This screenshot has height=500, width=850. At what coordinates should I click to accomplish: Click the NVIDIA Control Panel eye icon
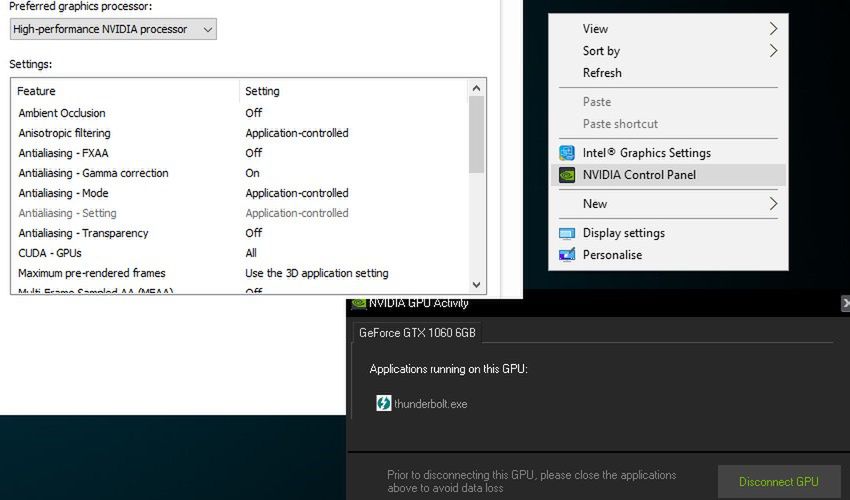[566, 175]
